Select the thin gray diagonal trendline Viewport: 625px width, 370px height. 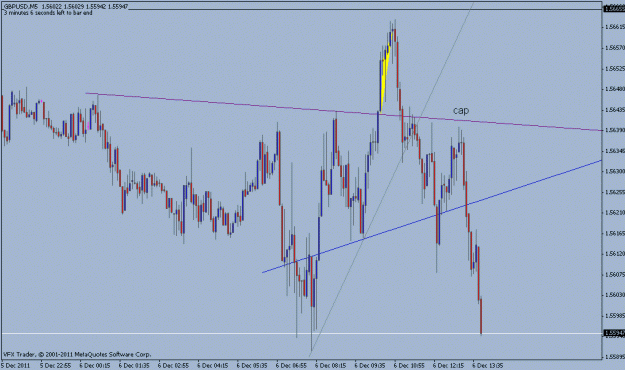click(x=391, y=178)
